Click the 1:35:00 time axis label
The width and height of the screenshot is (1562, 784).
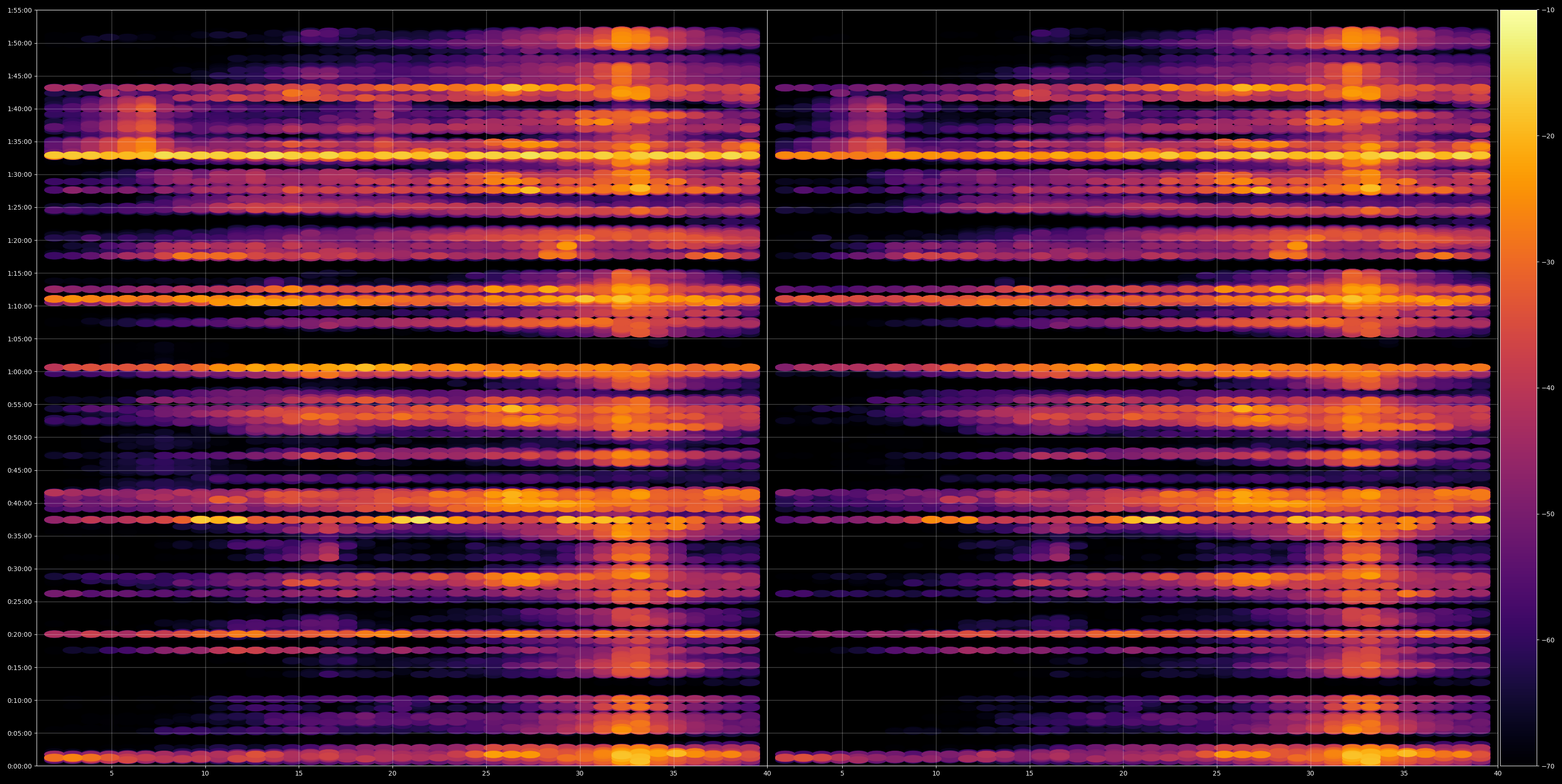[19, 141]
